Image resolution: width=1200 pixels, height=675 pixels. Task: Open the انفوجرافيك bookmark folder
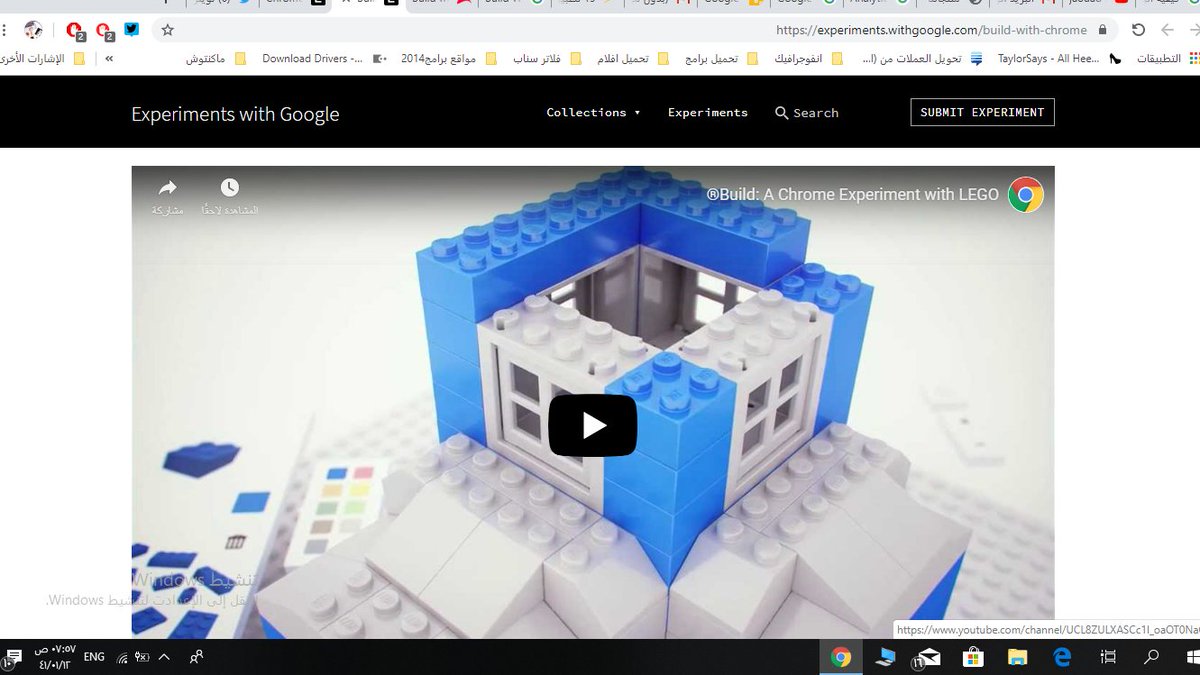[x=809, y=59]
